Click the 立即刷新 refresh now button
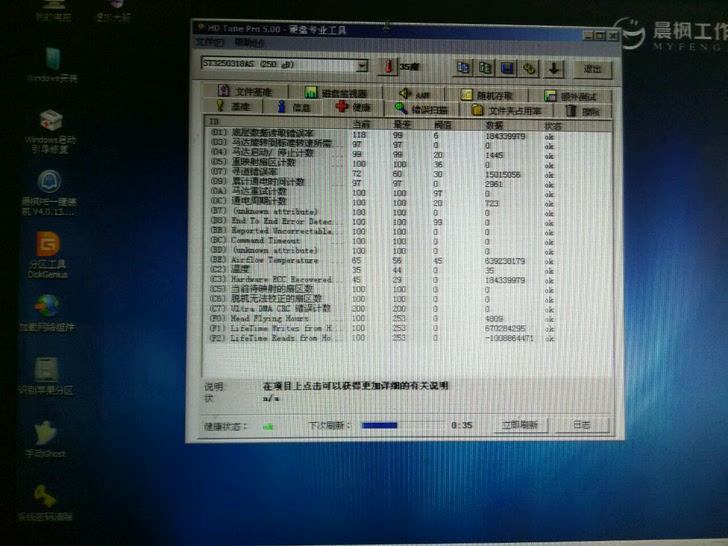The image size is (728, 546). point(520,424)
